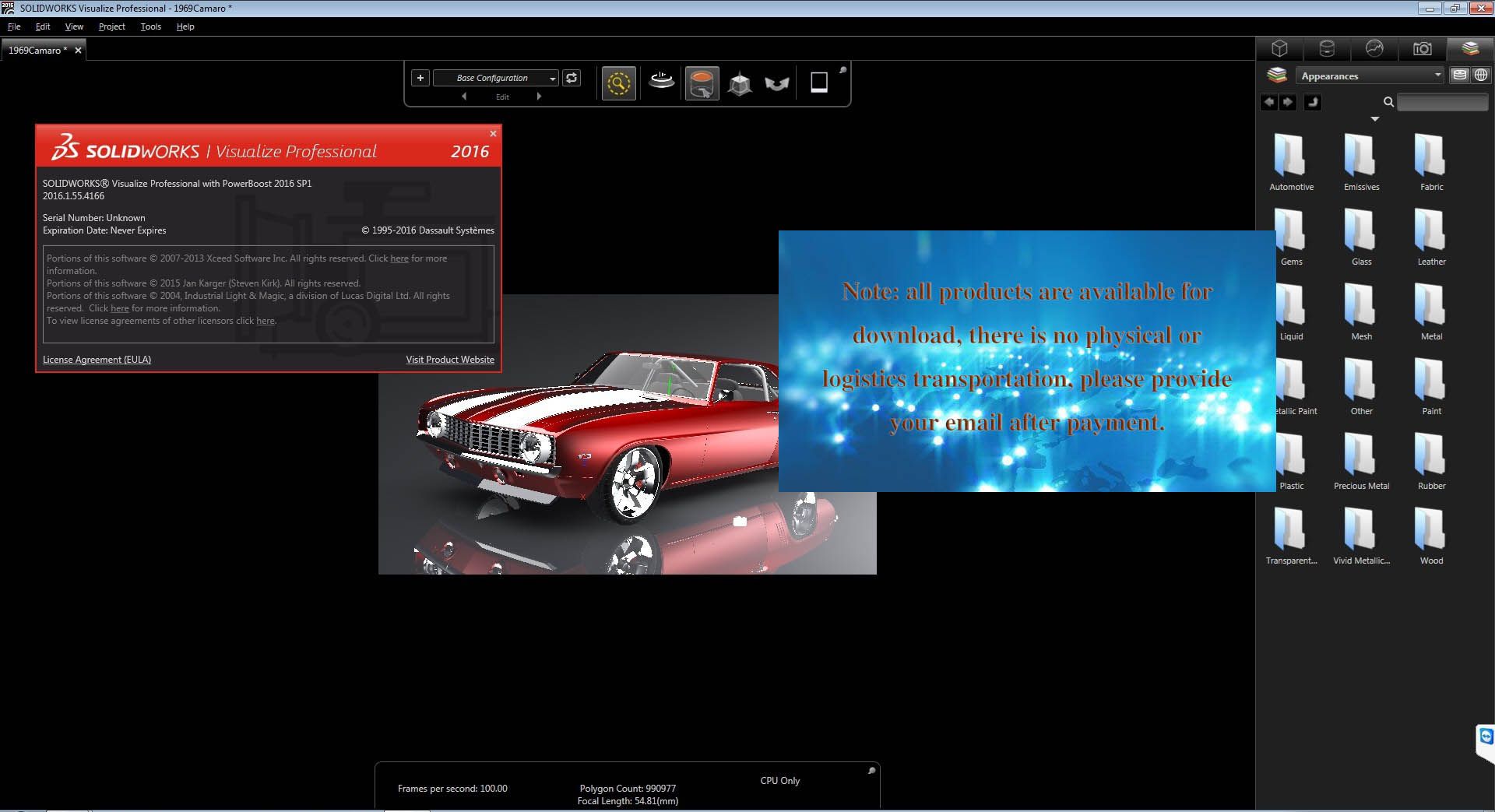Click the double curved arrows tool
Screen dimensions: 1495x812
pyautogui.click(x=776, y=83)
